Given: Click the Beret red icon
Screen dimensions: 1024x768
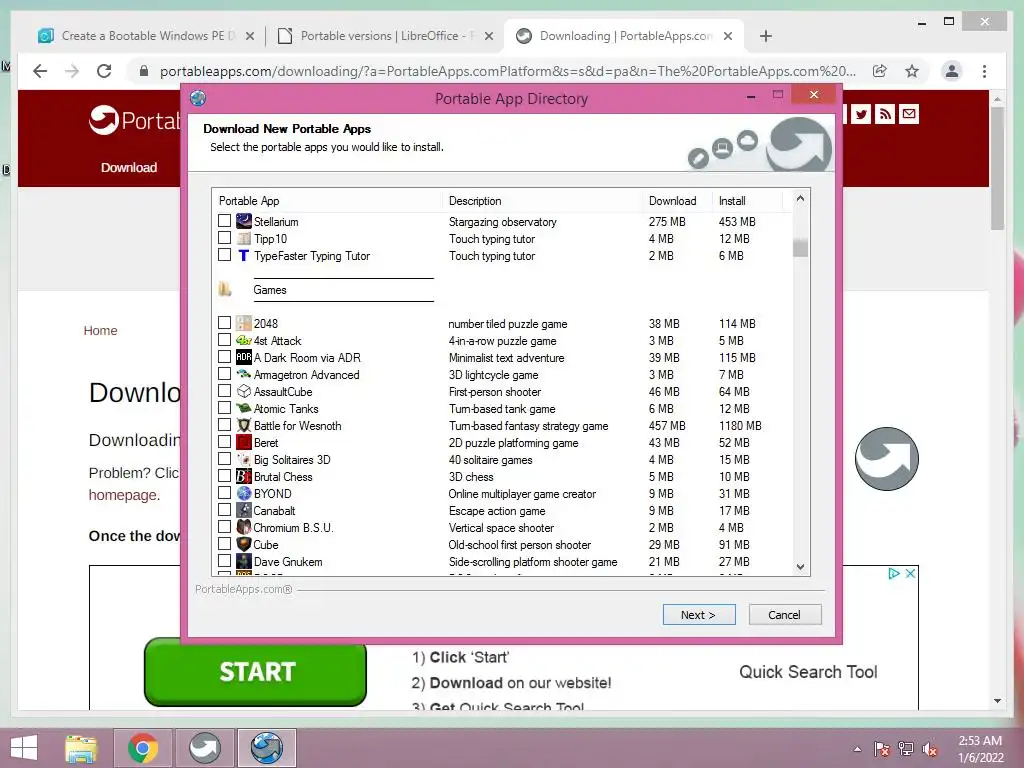Looking at the screenshot, I should (244, 442).
